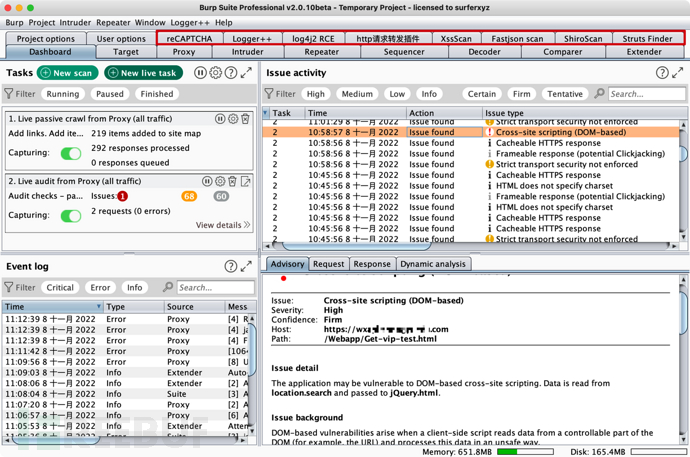Screen dimensions: 690x457
Task: Toggle the High severity filter
Action: pyautogui.click(x=316, y=94)
